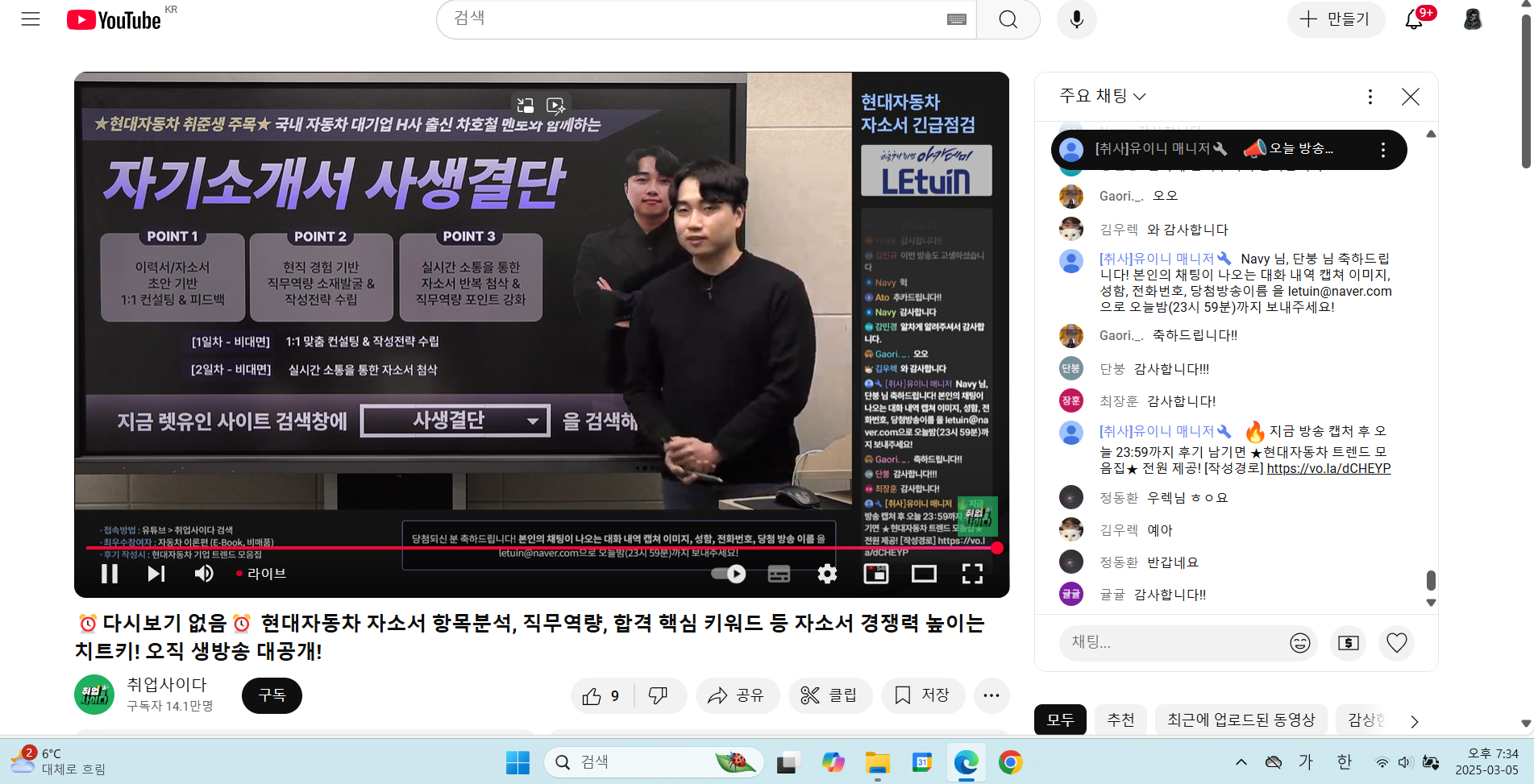Open the notifications bell
1534x784 pixels.
[1414, 19]
